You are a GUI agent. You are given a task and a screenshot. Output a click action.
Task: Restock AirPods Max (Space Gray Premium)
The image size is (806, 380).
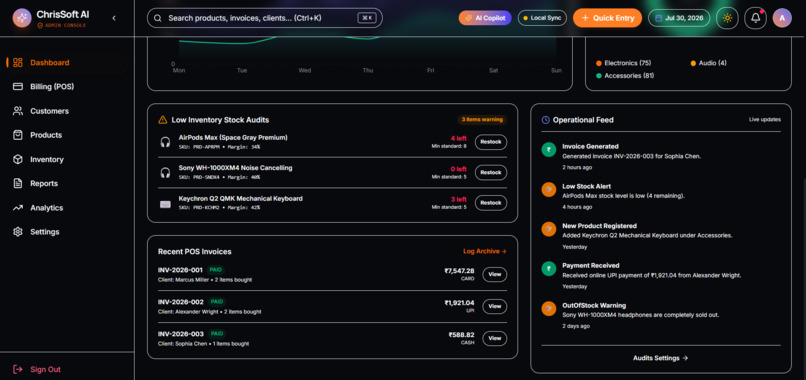tap(490, 142)
